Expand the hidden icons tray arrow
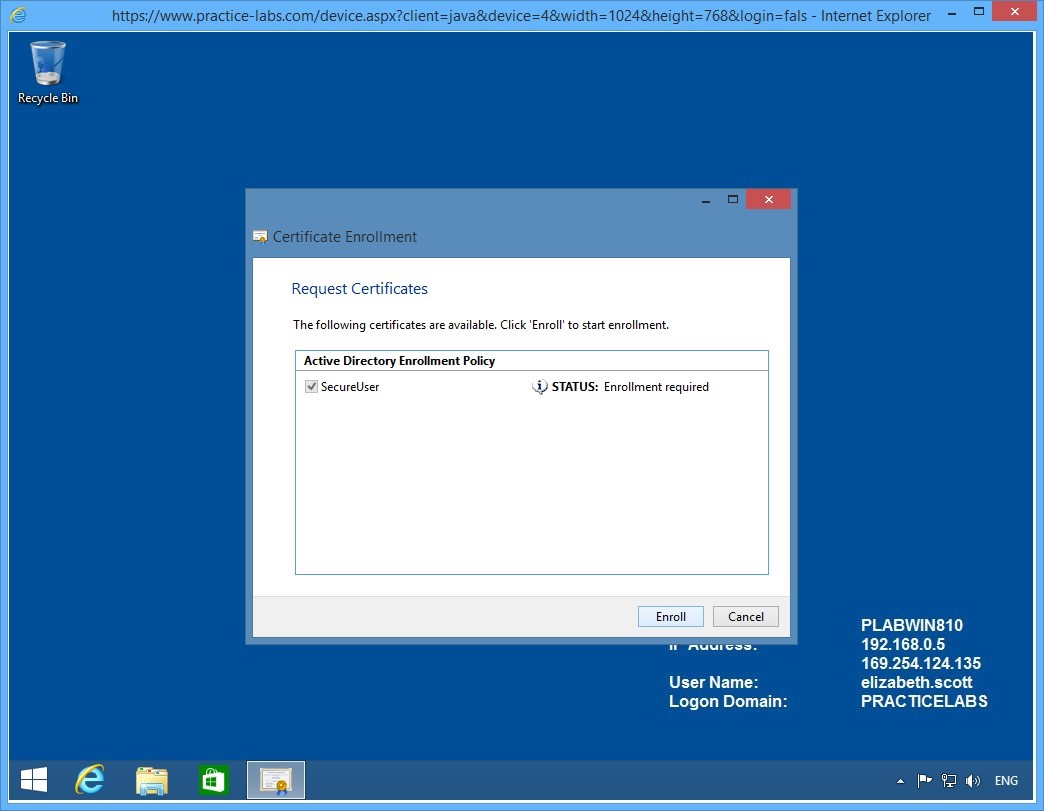 tap(899, 781)
